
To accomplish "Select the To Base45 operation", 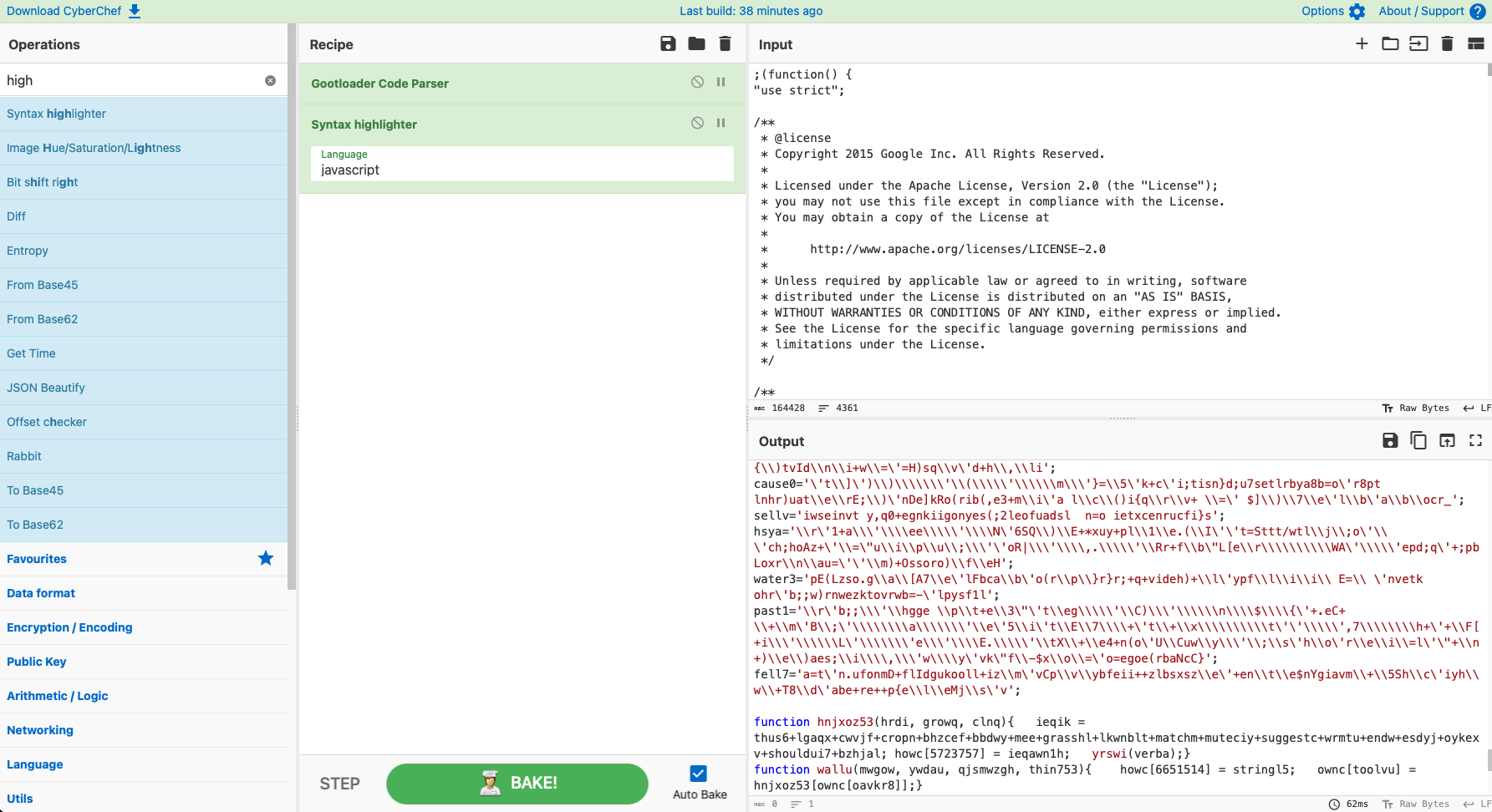I will (x=144, y=490).
